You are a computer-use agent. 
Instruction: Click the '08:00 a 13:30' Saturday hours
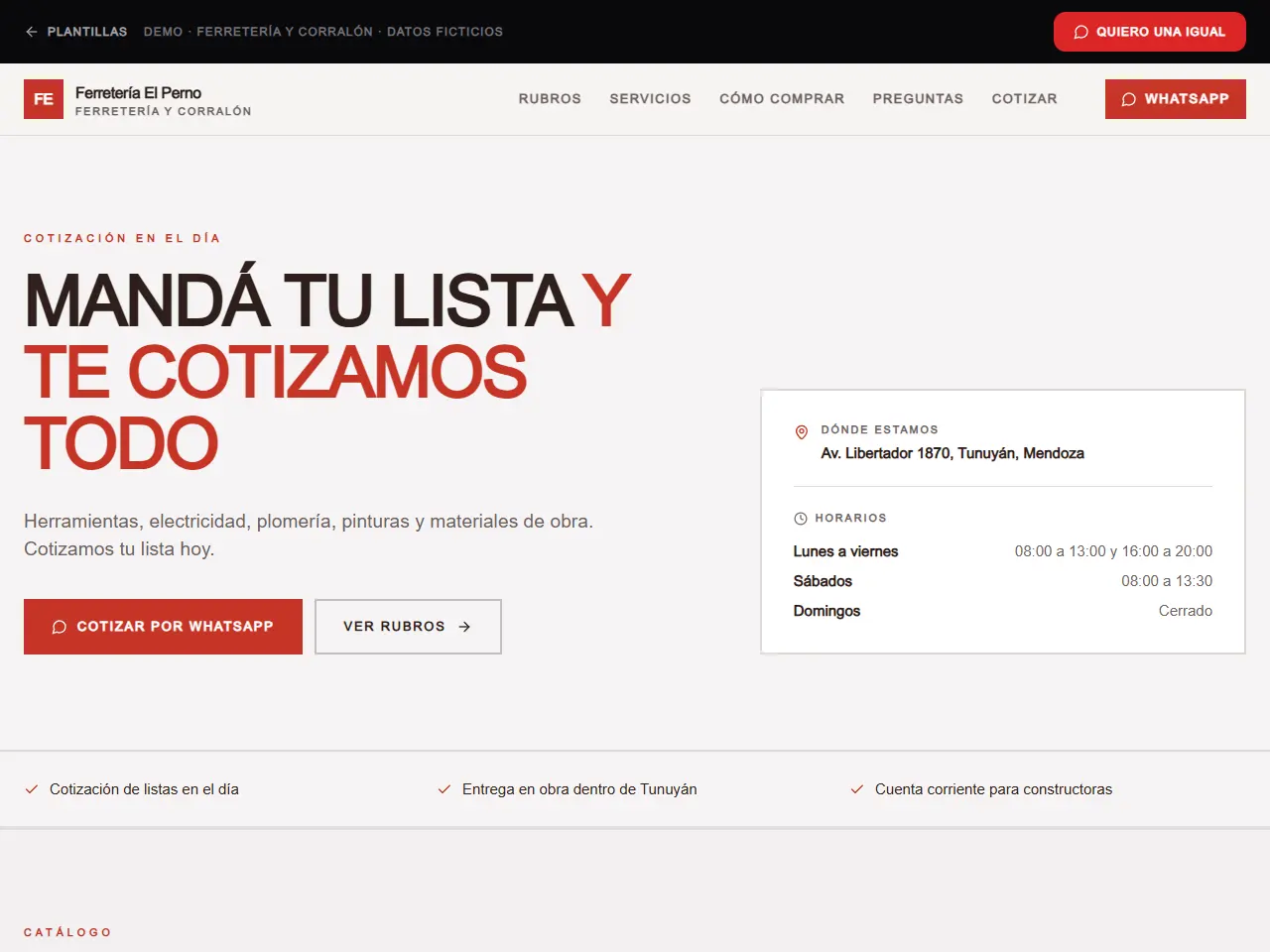(1167, 581)
